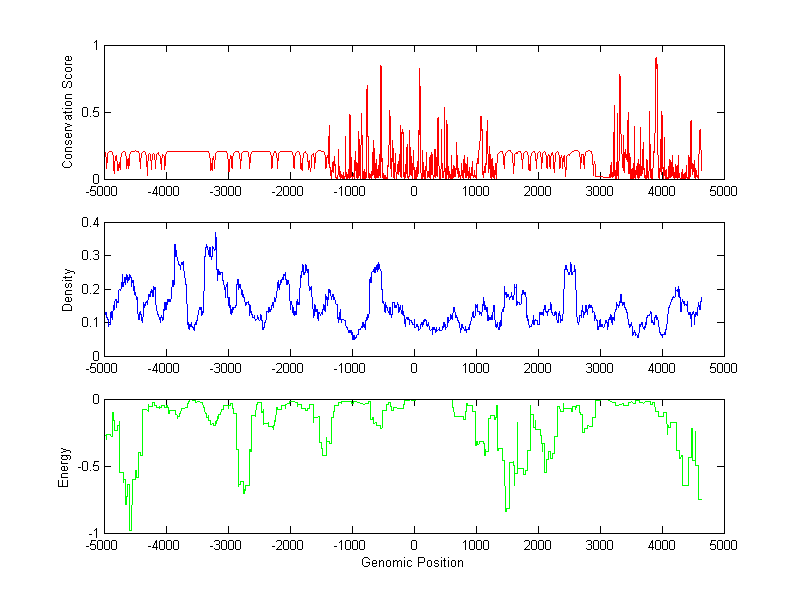Select the blue Density peak near position -3900
The width and height of the screenshot is (800, 599).
(175, 245)
